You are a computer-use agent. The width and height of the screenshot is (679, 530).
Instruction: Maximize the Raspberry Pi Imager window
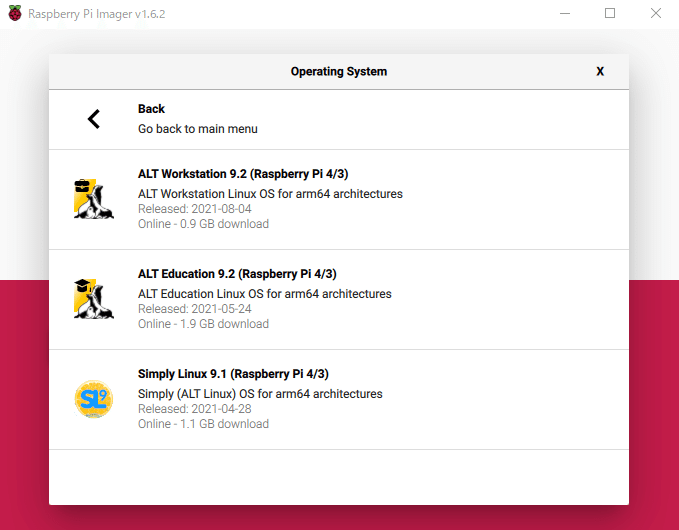point(610,13)
